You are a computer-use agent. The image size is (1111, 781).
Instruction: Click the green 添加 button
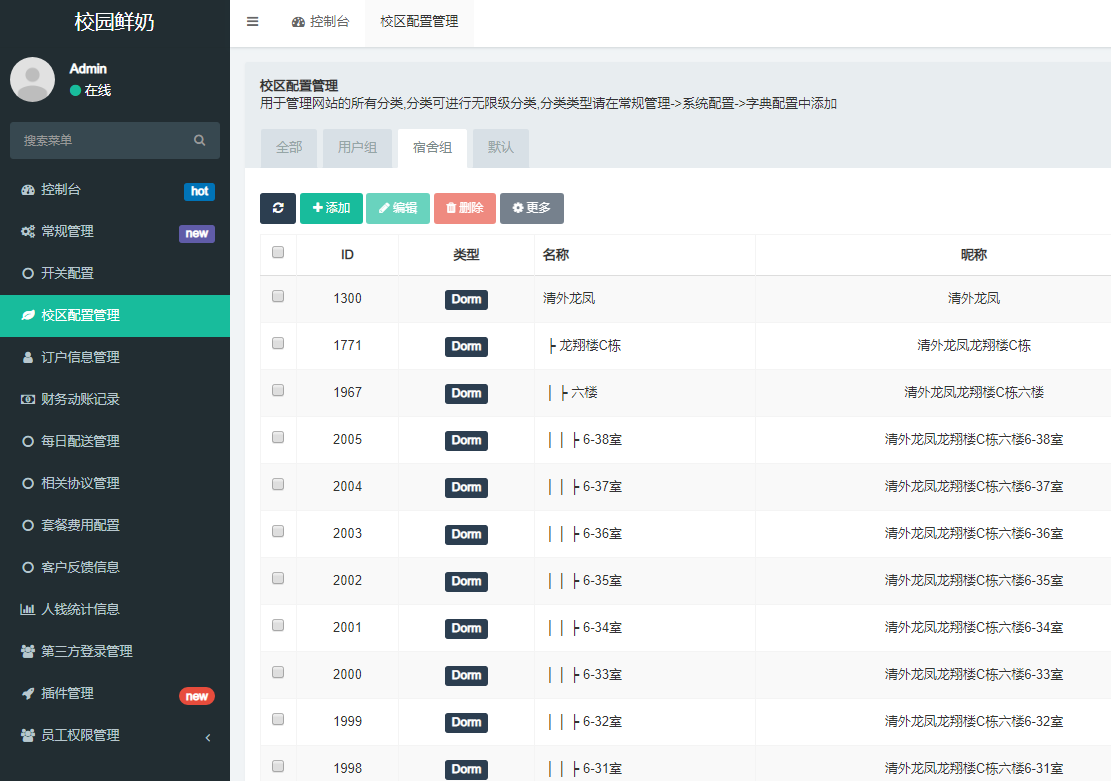(331, 208)
